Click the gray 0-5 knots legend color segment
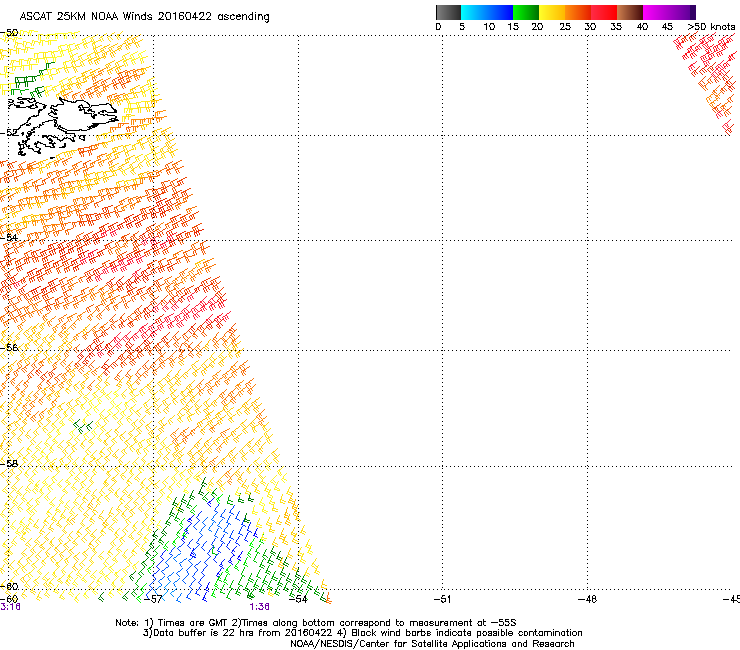The image size is (740, 650). (x=448, y=12)
